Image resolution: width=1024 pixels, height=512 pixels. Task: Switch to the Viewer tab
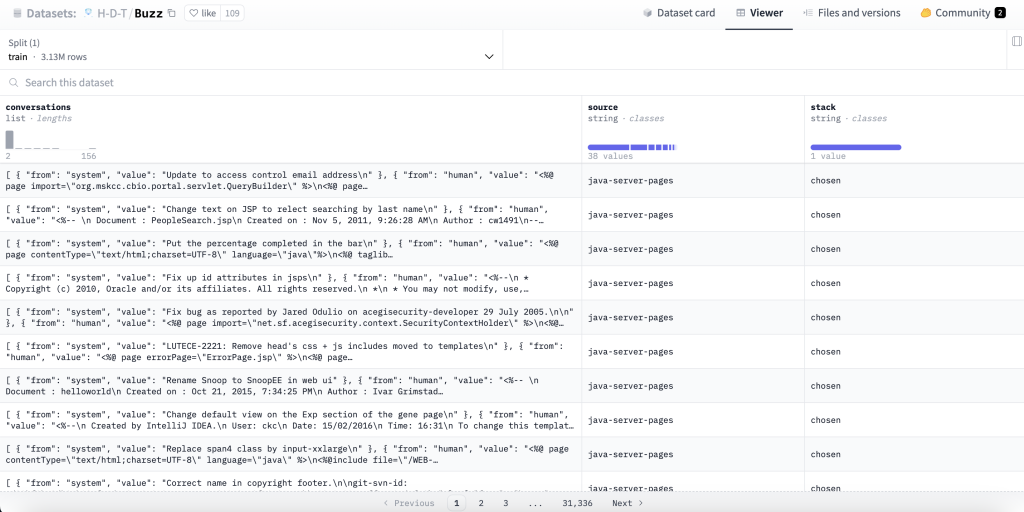point(759,13)
